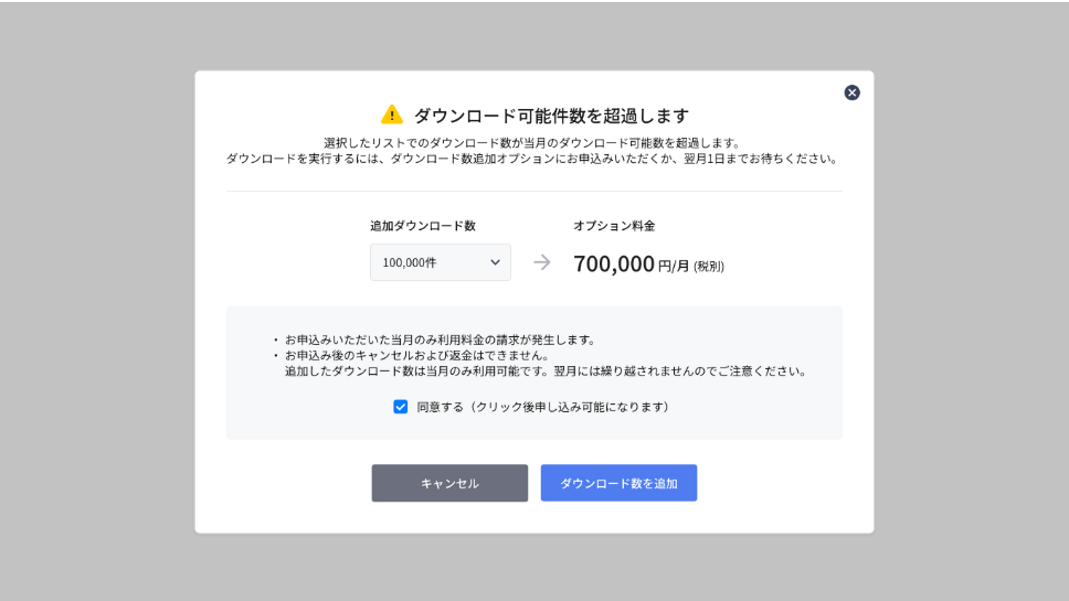This screenshot has height=601, width=1069.
Task: Click the line mentioning 翌月1日までお待ちください
Action: click(x=533, y=159)
